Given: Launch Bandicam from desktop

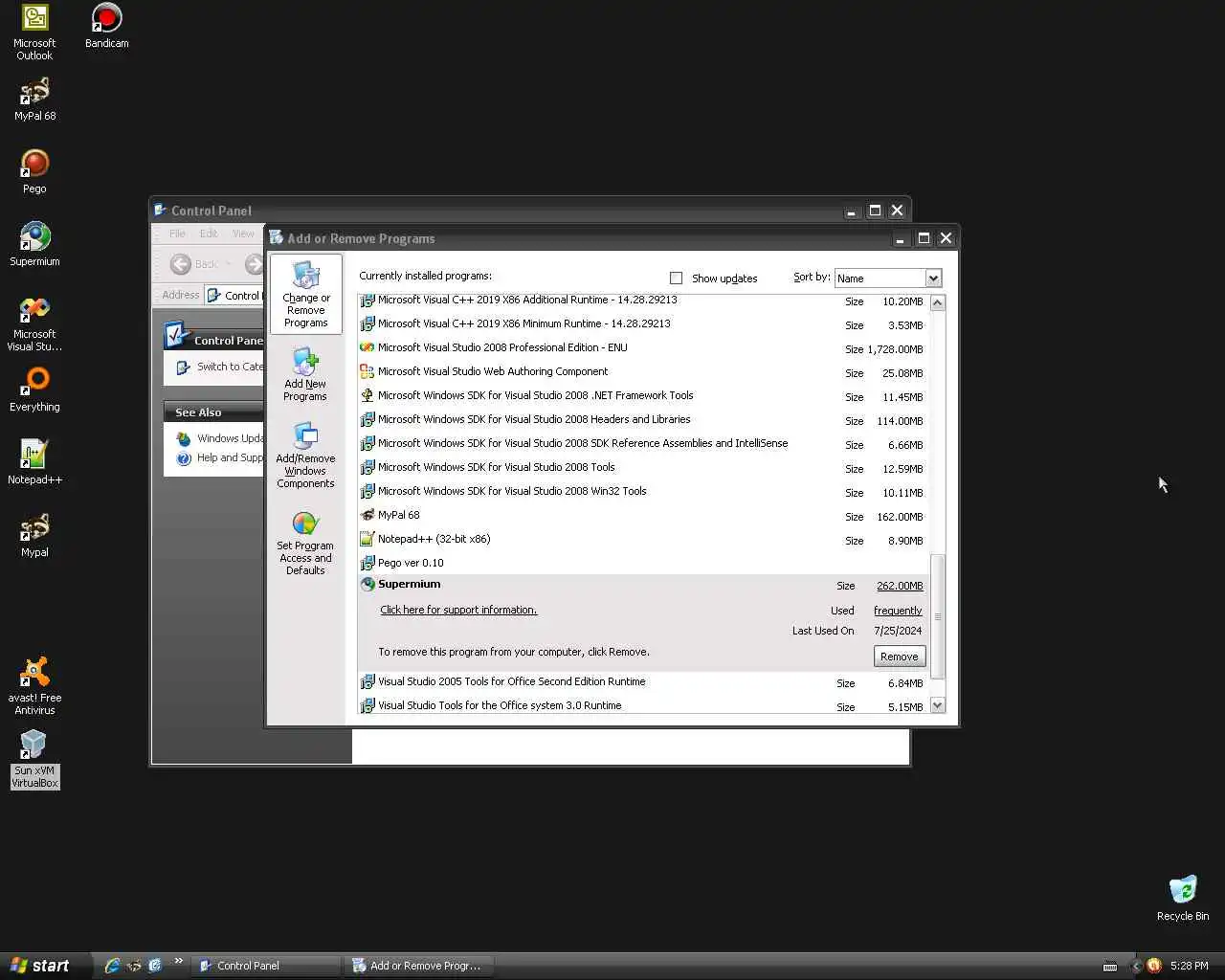Looking at the screenshot, I should (106, 26).
